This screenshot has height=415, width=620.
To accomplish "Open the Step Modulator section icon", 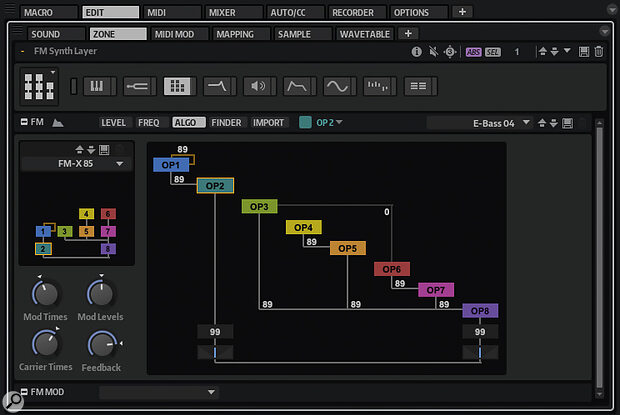I will (378, 86).
